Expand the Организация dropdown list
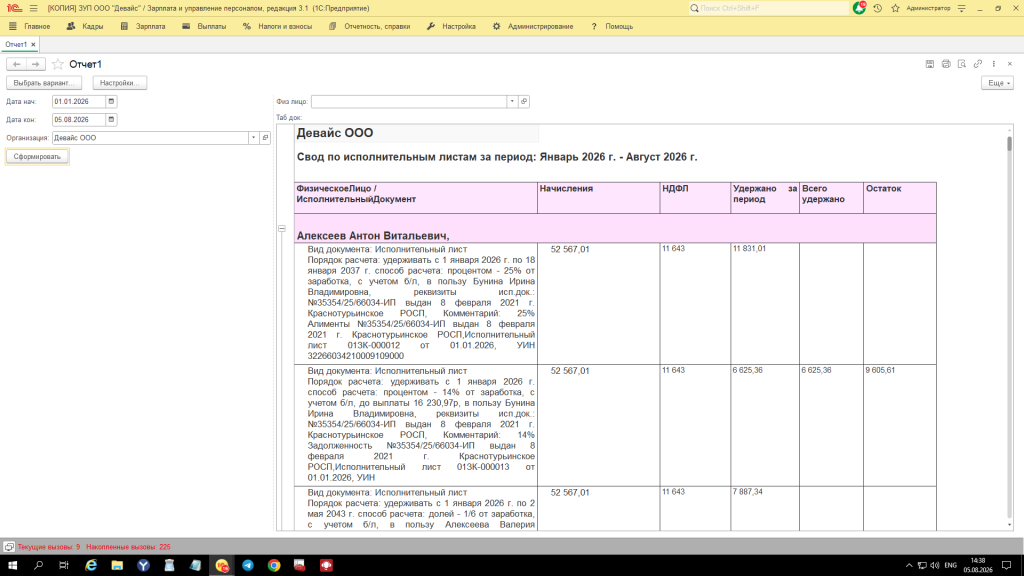The height and width of the screenshot is (576, 1024). 253,138
